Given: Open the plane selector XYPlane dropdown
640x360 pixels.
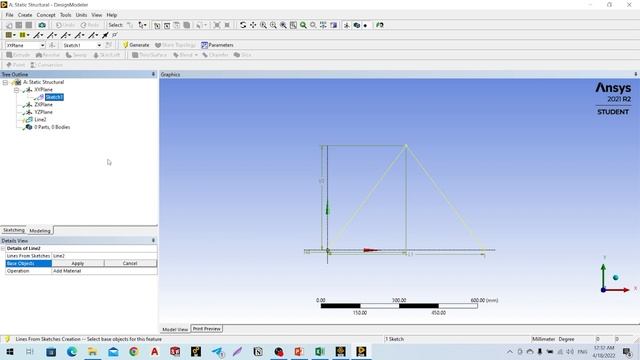Looking at the screenshot, I should (x=42, y=45).
